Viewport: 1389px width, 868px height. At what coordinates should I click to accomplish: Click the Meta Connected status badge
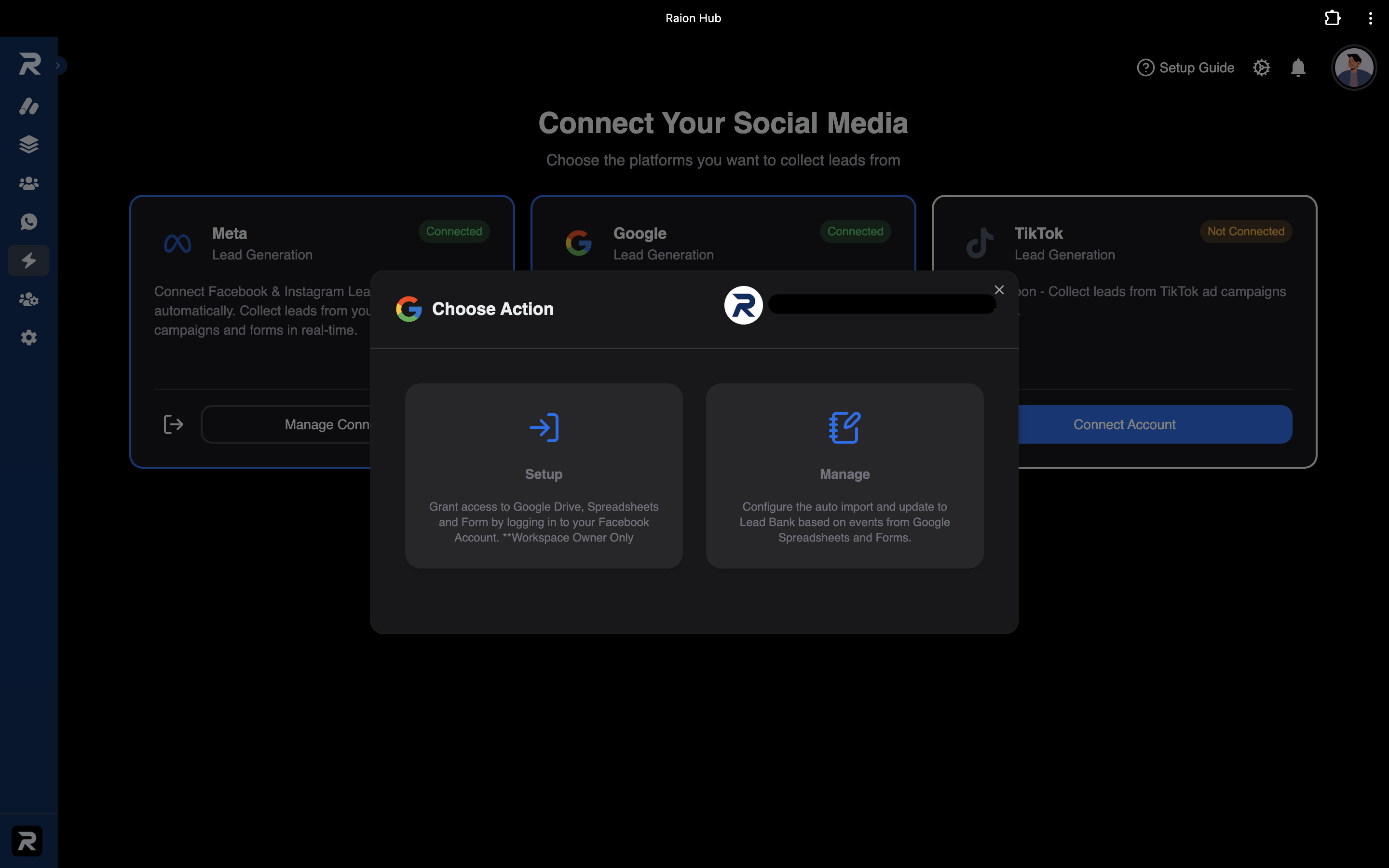point(454,231)
